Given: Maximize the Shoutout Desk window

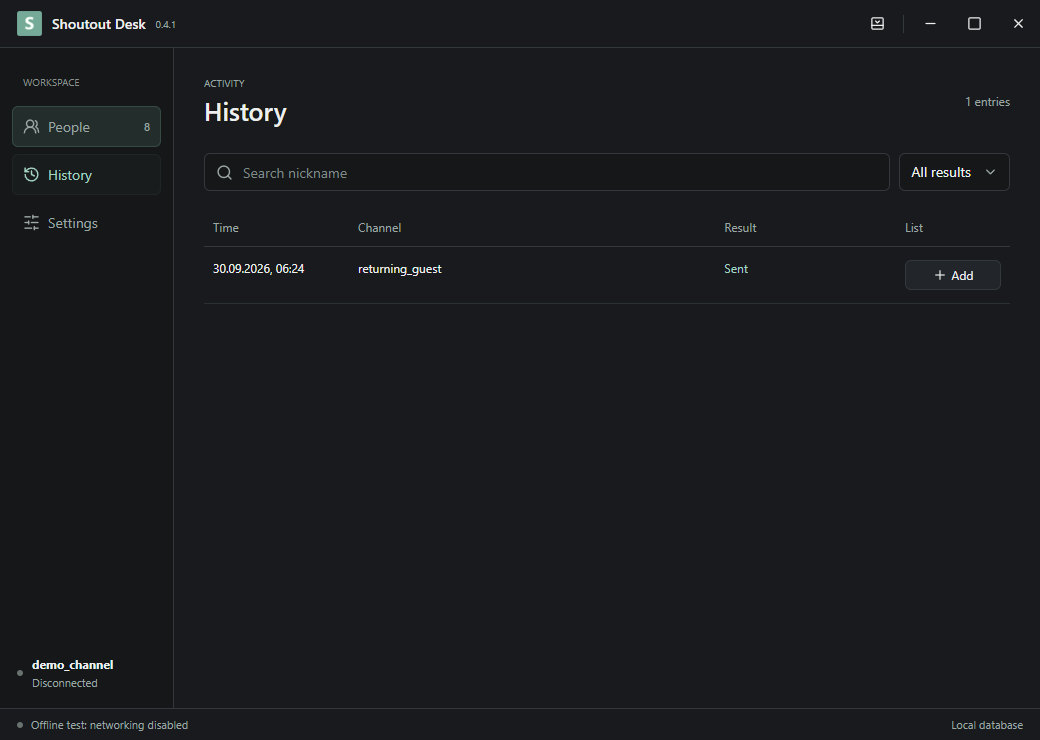Looking at the screenshot, I should (974, 24).
